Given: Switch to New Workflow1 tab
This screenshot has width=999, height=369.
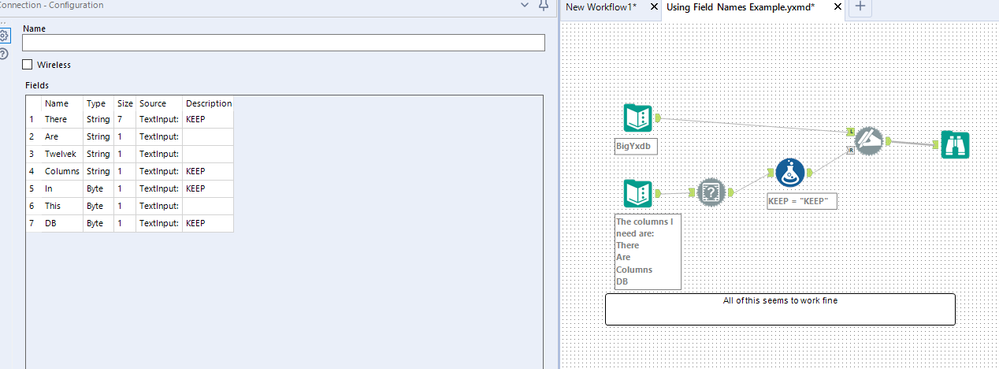Looking at the screenshot, I should (601, 7).
